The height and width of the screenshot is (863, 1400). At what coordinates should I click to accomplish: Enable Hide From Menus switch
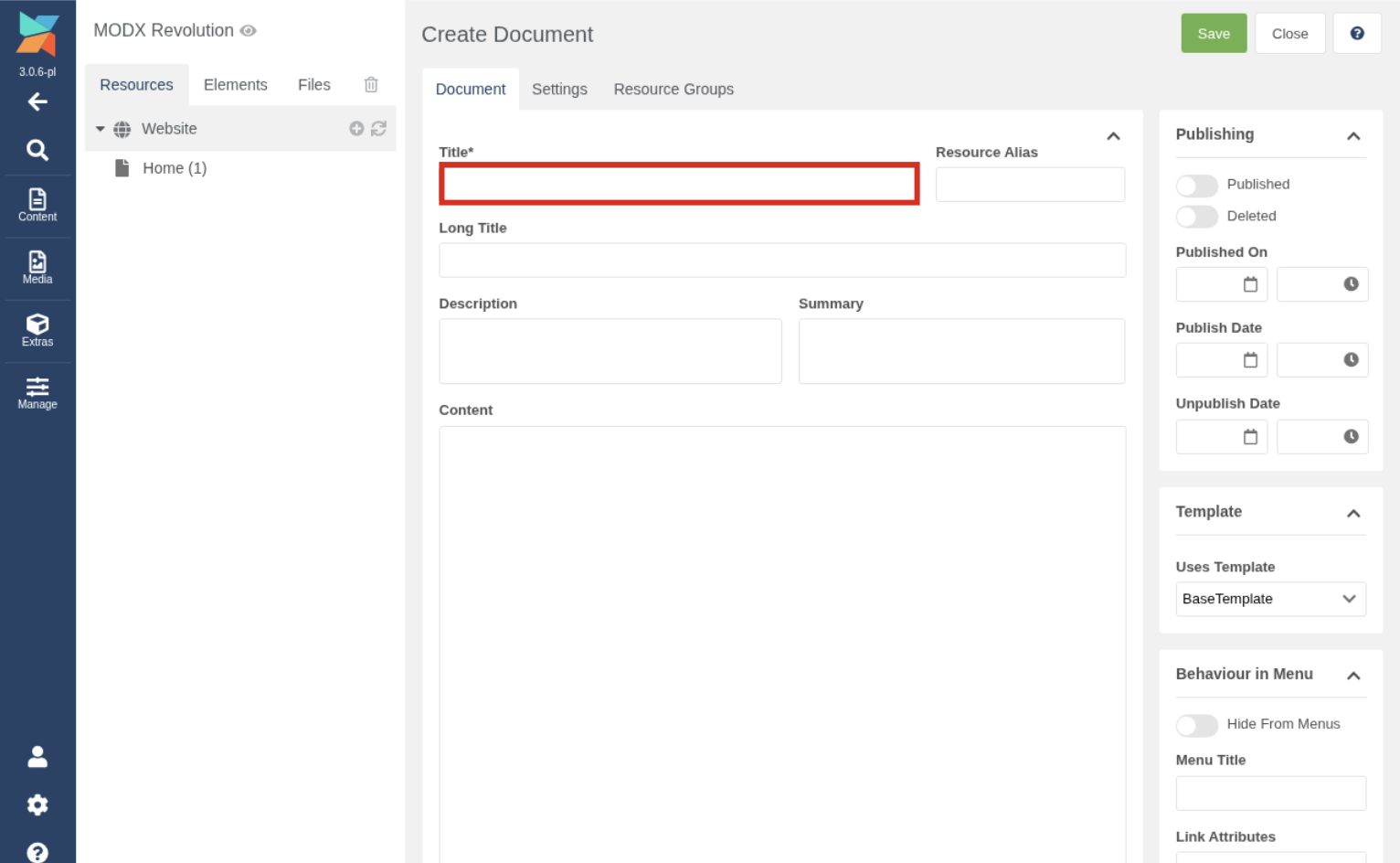(x=1196, y=725)
